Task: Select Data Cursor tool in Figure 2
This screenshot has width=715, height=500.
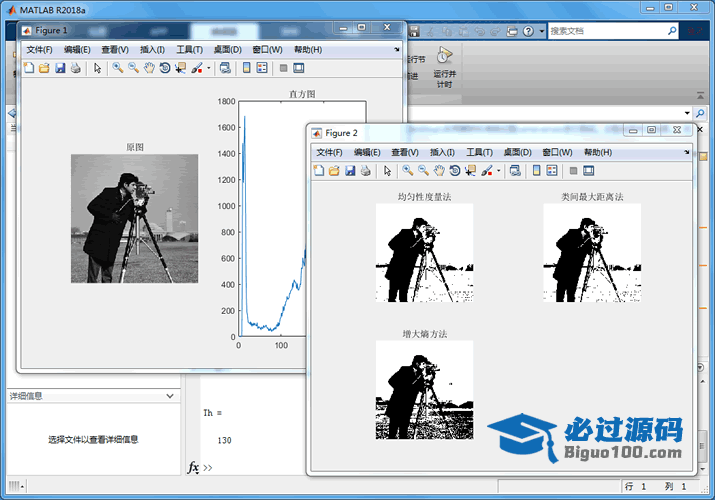Action: (x=471, y=170)
